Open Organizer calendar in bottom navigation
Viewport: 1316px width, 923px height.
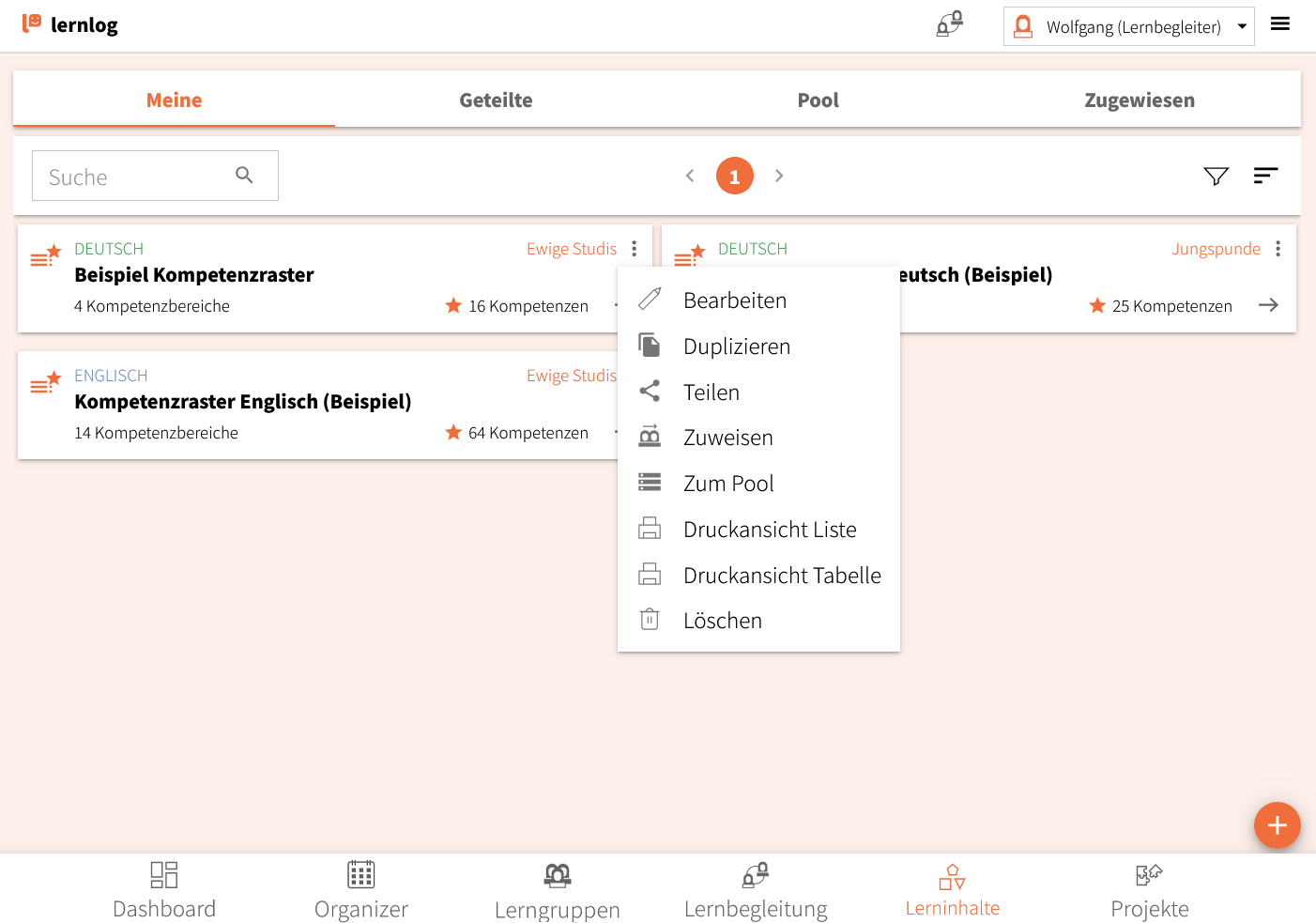[361, 889]
